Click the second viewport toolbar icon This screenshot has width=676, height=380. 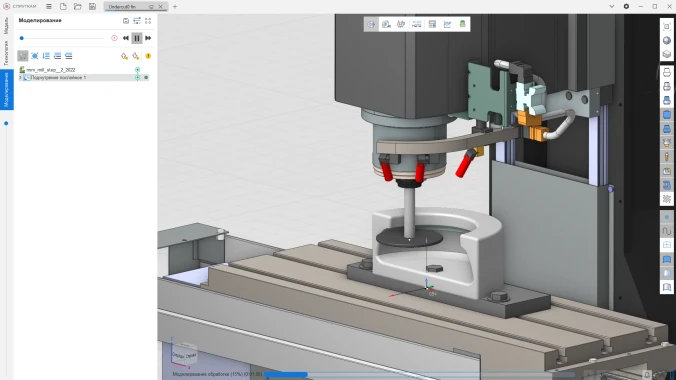pos(386,24)
